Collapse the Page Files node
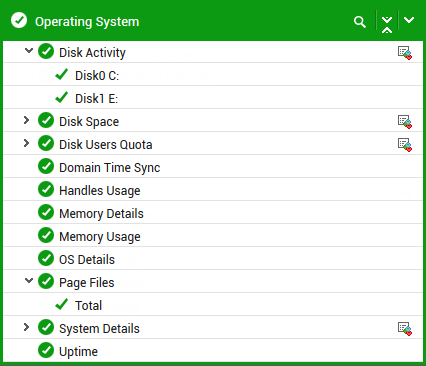426x366 pixels. pyautogui.click(x=29, y=281)
